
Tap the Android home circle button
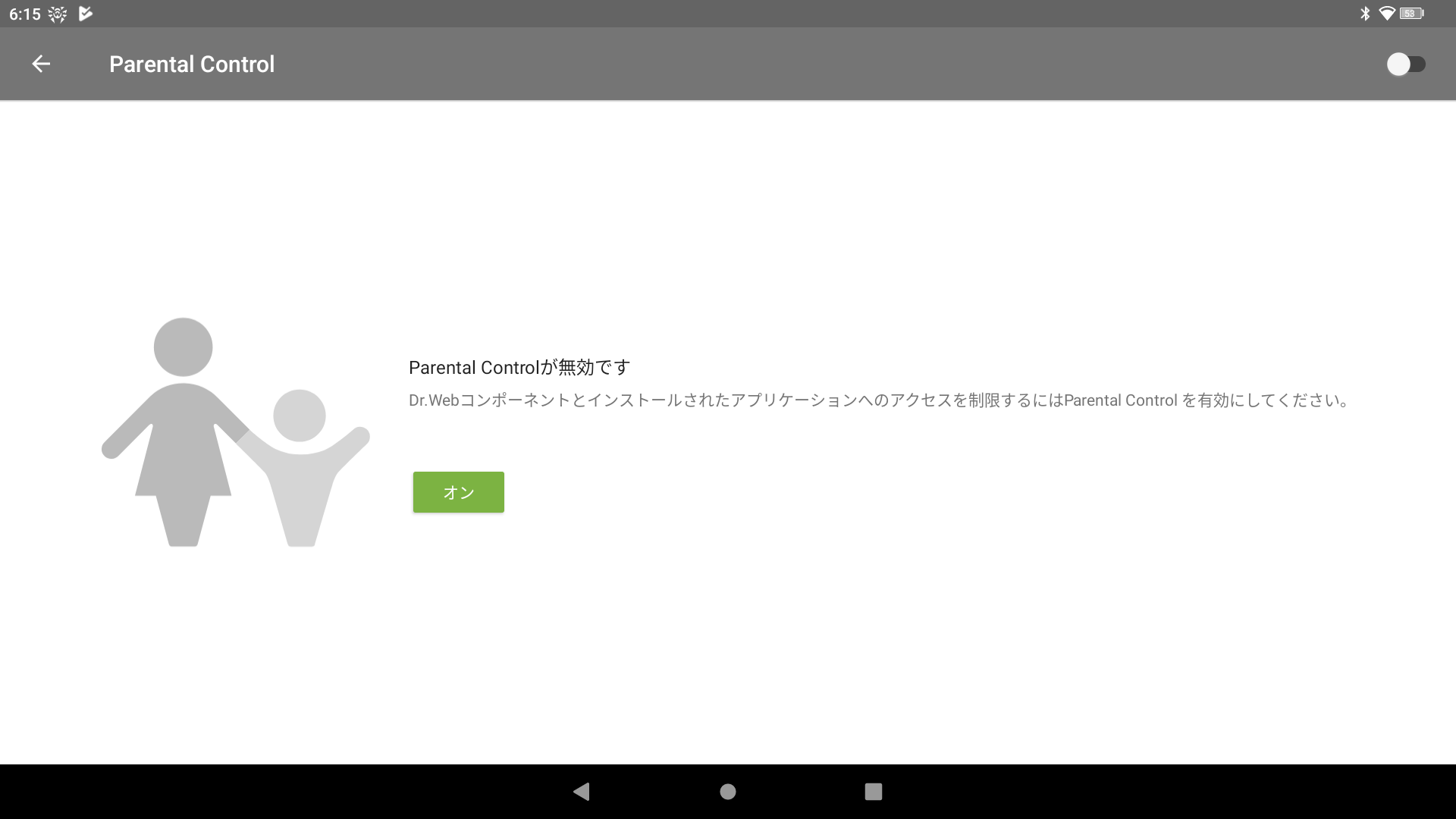pyautogui.click(x=728, y=792)
